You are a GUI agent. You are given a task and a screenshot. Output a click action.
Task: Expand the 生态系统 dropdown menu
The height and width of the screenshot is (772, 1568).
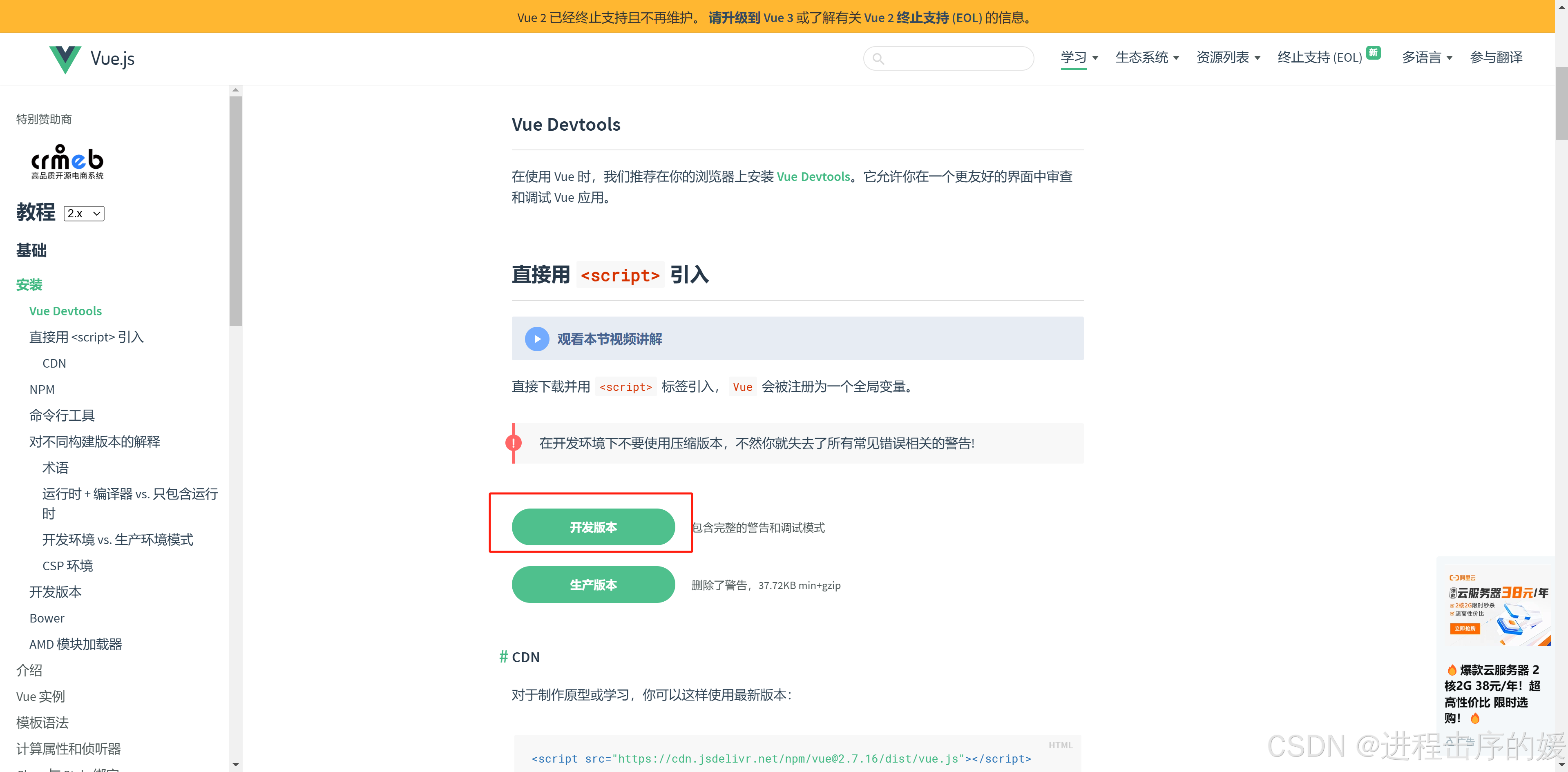1147,58
